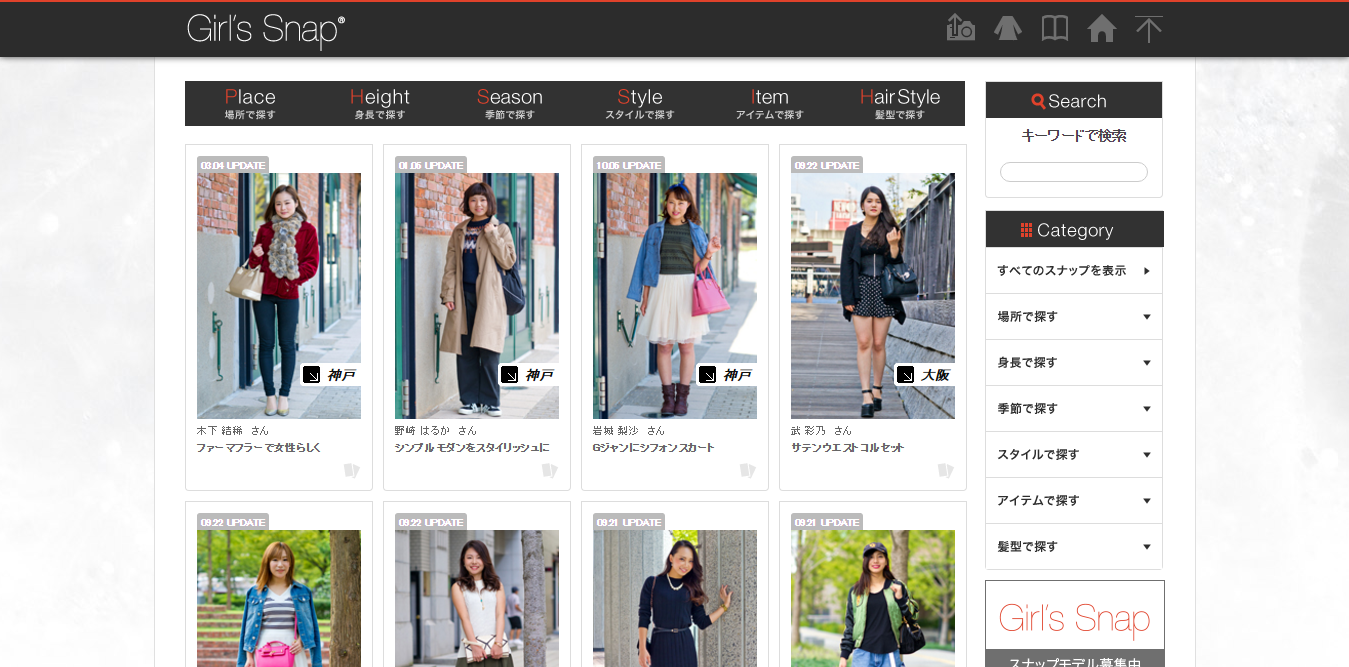Click the pages icon on ファーマフラーで女性らしく card
1349x667 pixels.
(351, 470)
